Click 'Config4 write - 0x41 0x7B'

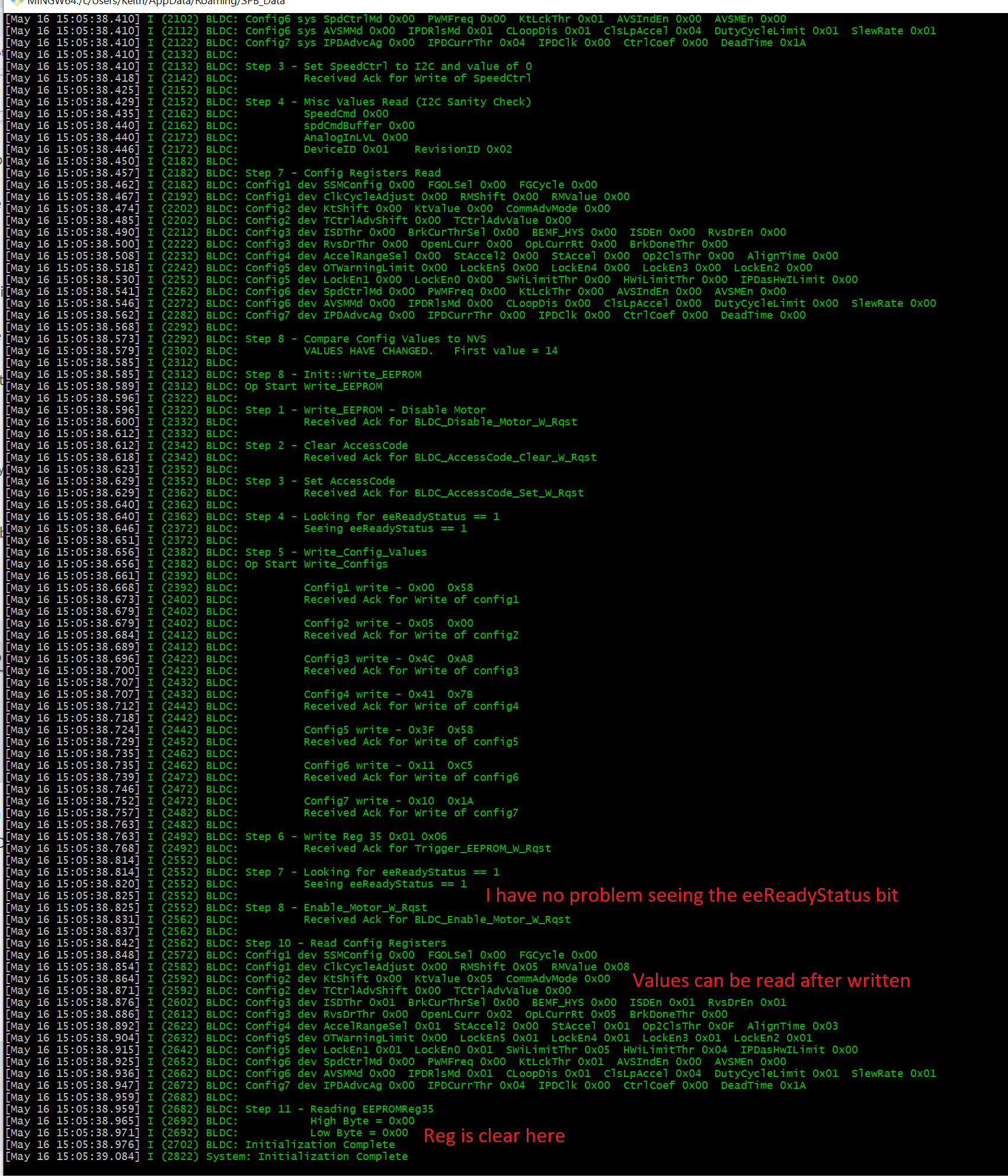[388, 694]
